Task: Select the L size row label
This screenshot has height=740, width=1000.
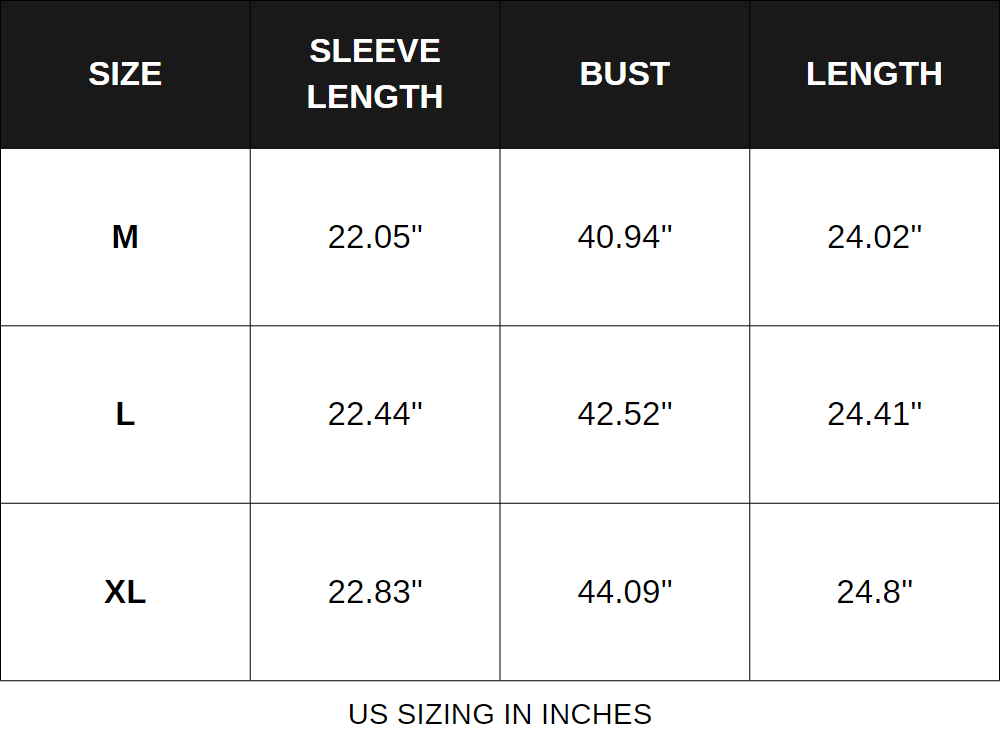Action: (125, 414)
